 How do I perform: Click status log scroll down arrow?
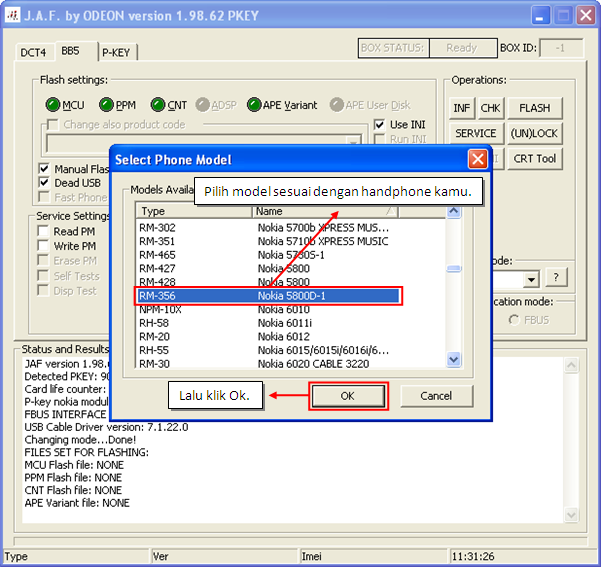tap(571, 515)
